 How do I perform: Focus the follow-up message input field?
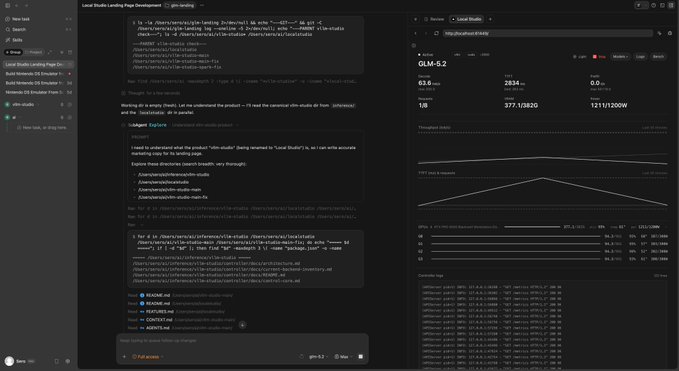pyautogui.click(x=242, y=341)
